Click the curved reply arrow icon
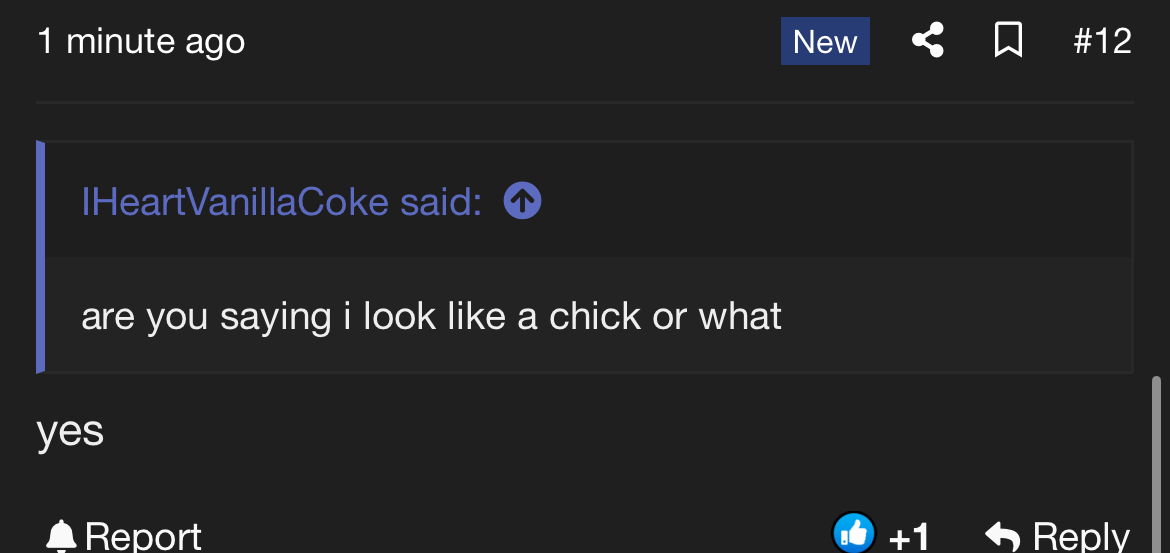The width and height of the screenshot is (1170, 553). click(1002, 536)
